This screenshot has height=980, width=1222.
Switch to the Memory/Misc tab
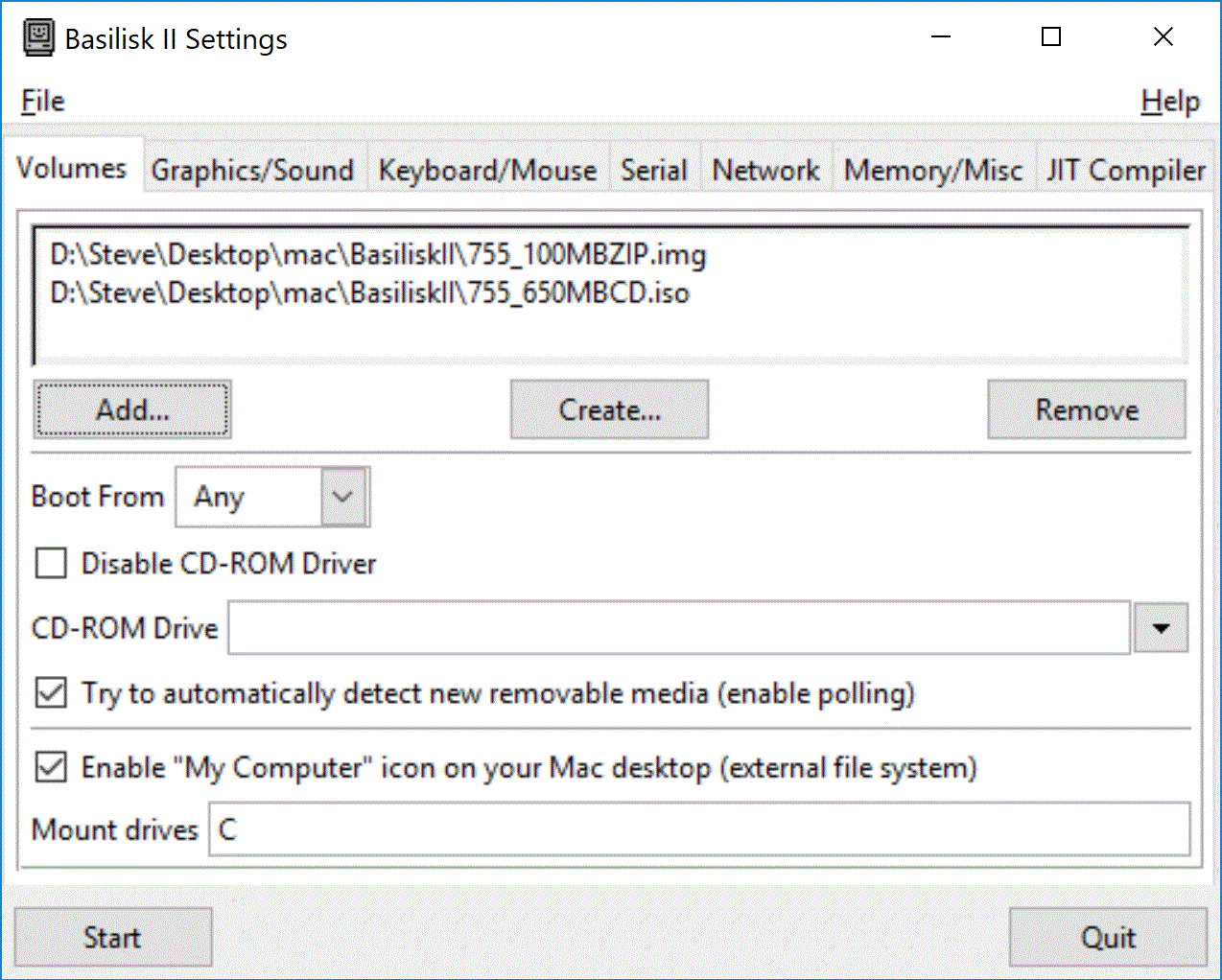(933, 170)
